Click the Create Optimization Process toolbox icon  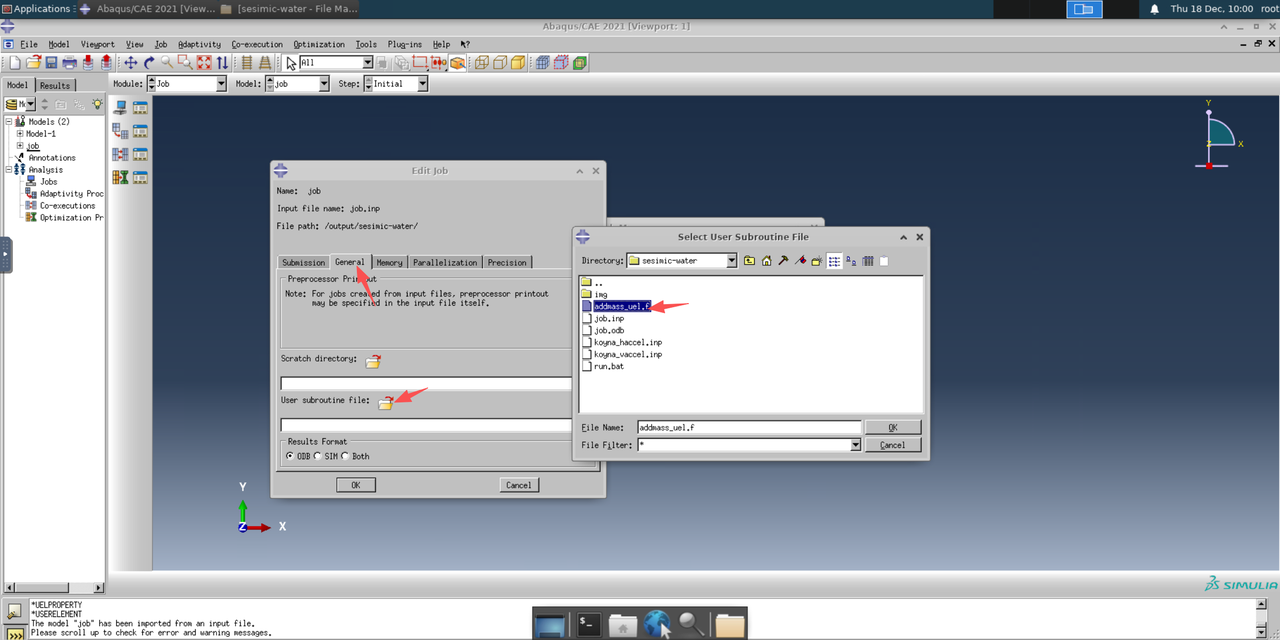(x=120, y=177)
